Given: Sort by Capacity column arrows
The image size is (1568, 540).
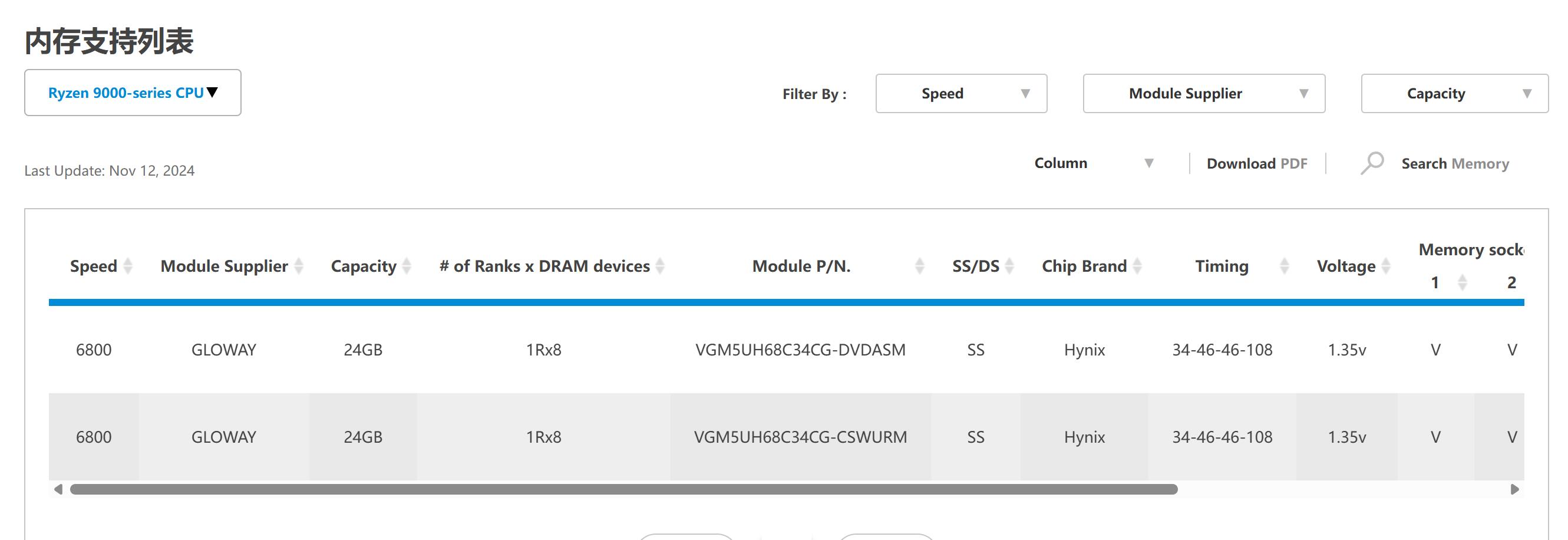Looking at the screenshot, I should tap(407, 266).
